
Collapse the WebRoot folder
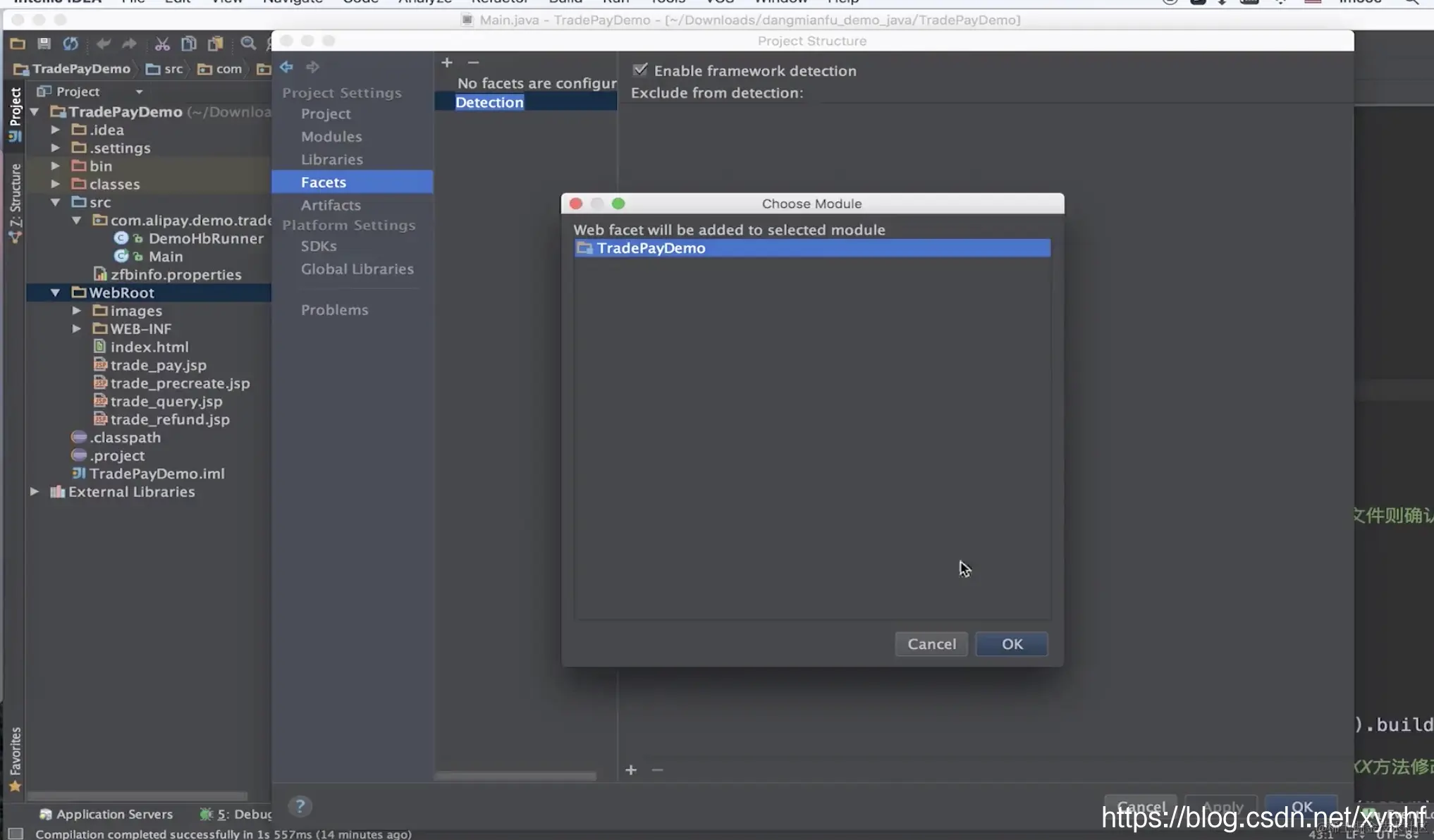55,292
